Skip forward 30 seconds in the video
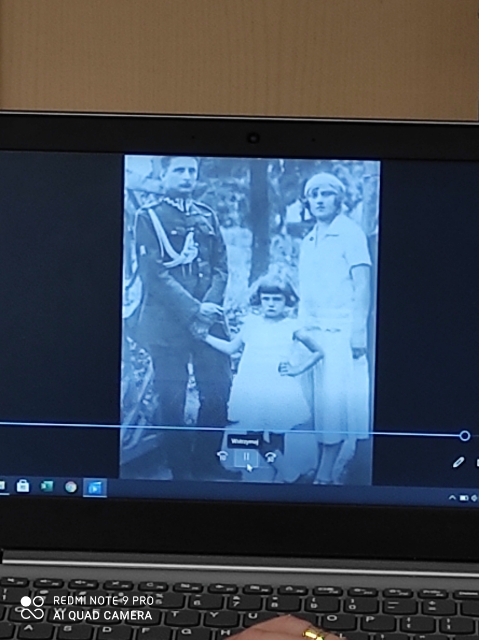 coord(271,457)
